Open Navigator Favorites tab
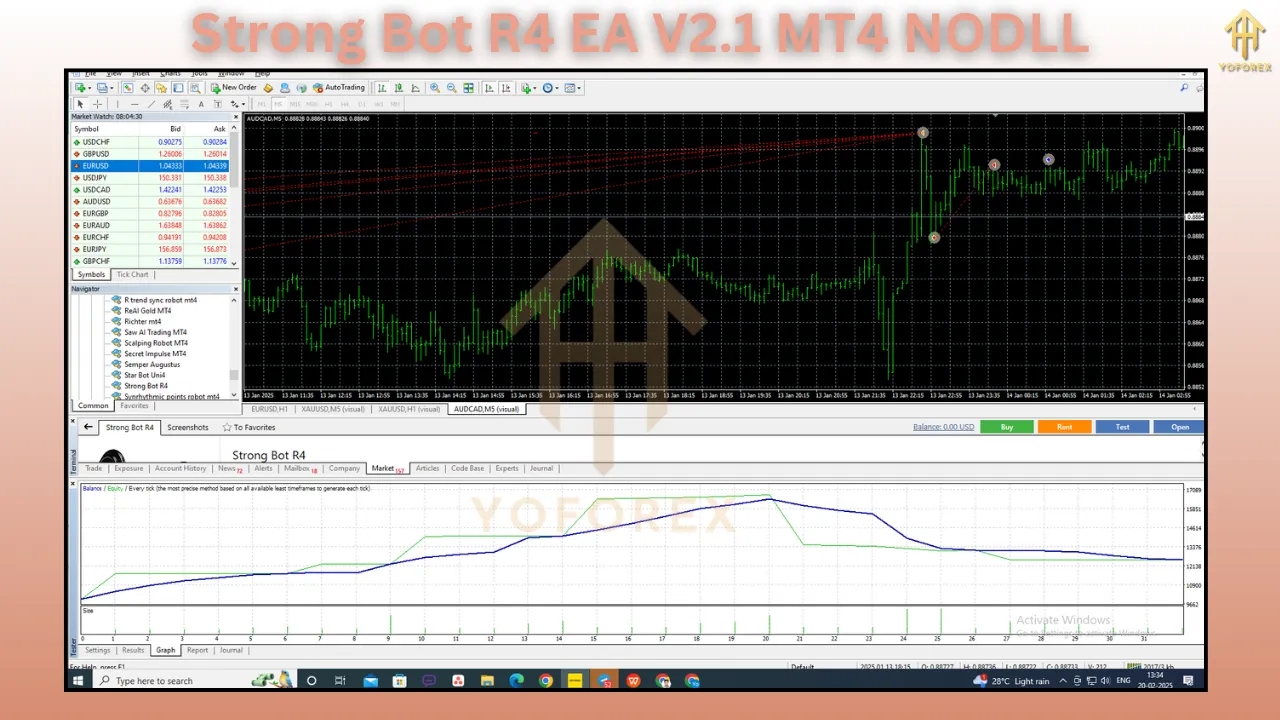The height and width of the screenshot is (720, 1280). 134,406
